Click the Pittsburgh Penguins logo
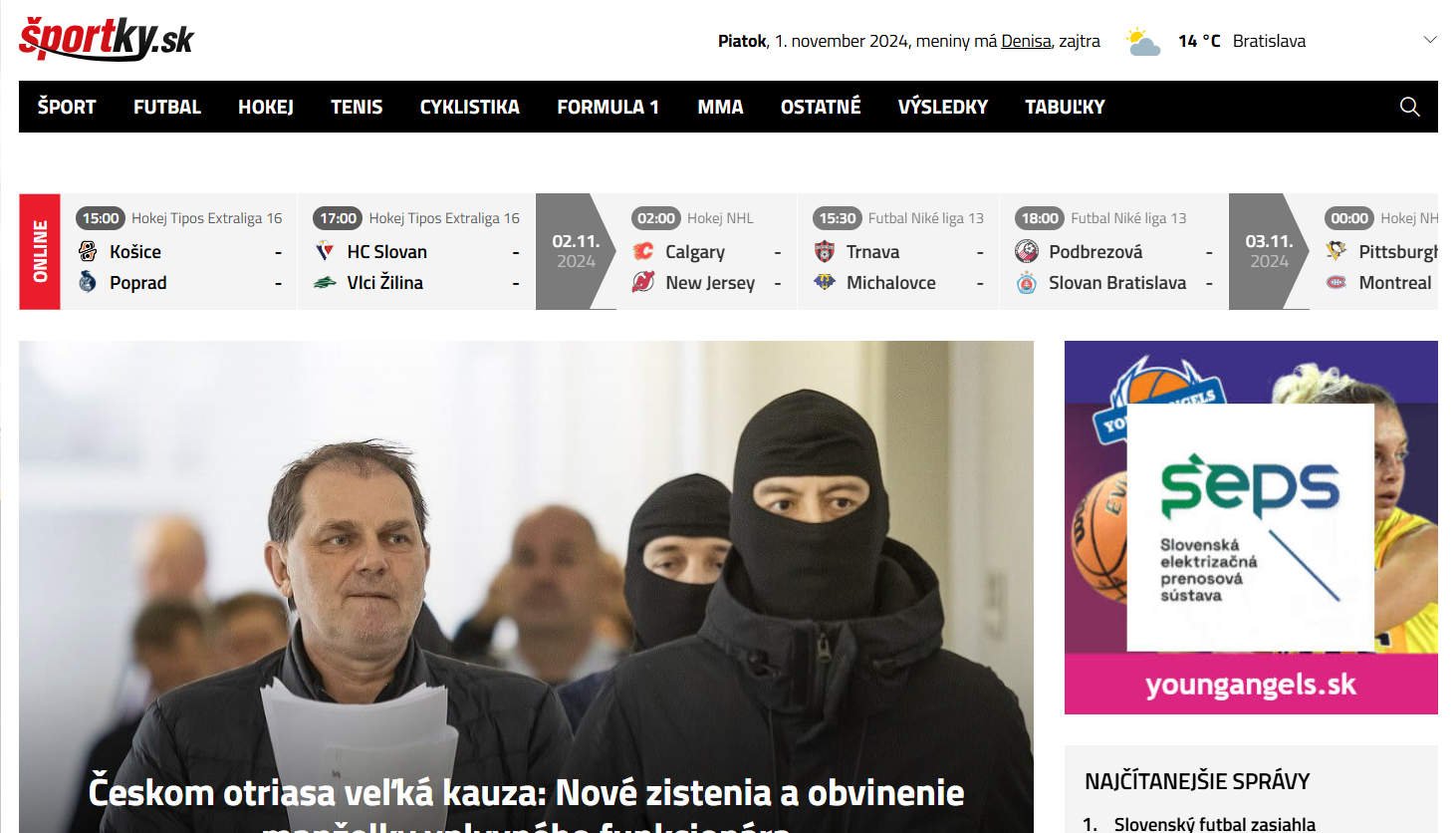The width and height of the screenshot is (1456, 833). 1336,252
